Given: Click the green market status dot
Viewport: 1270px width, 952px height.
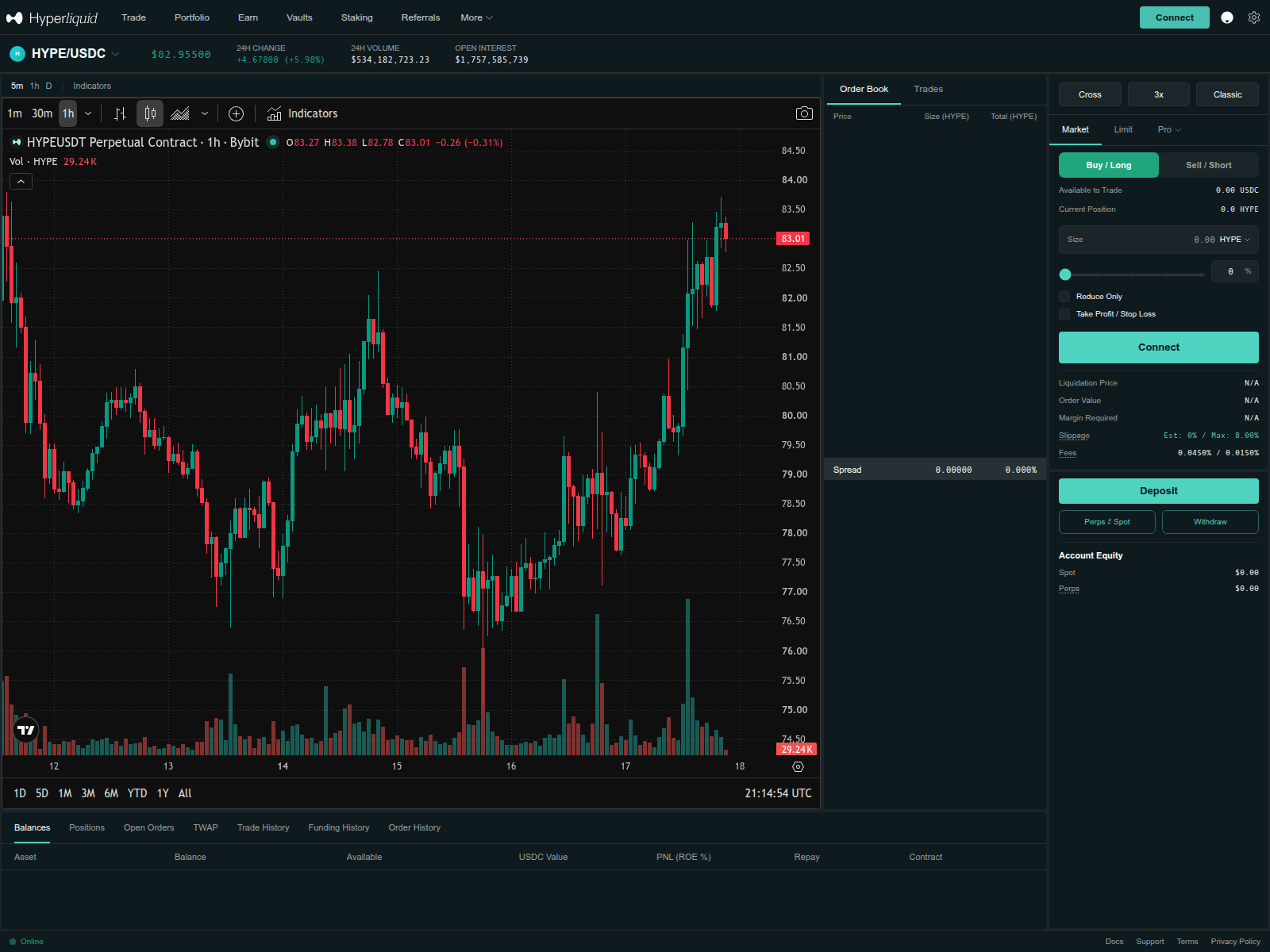Looking at the screenshot, I should pos(273,142).
